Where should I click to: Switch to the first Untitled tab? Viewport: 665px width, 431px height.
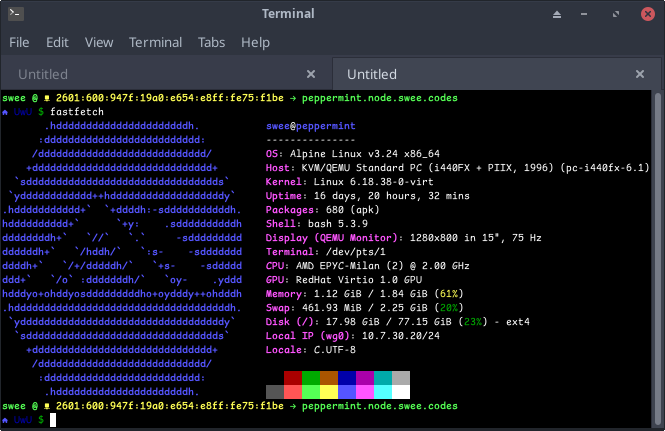coord(166,74)
